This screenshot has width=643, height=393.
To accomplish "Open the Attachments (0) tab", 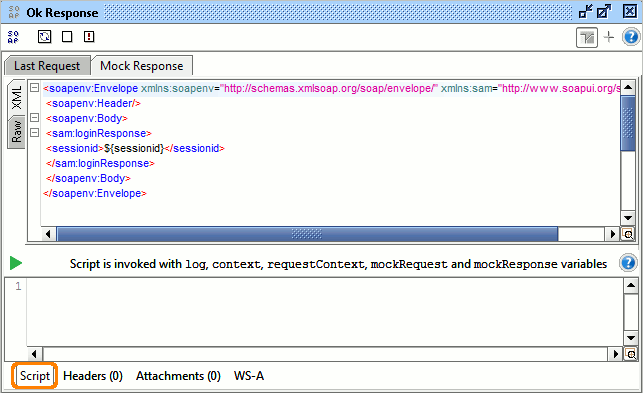I will (x=178, y=376).
